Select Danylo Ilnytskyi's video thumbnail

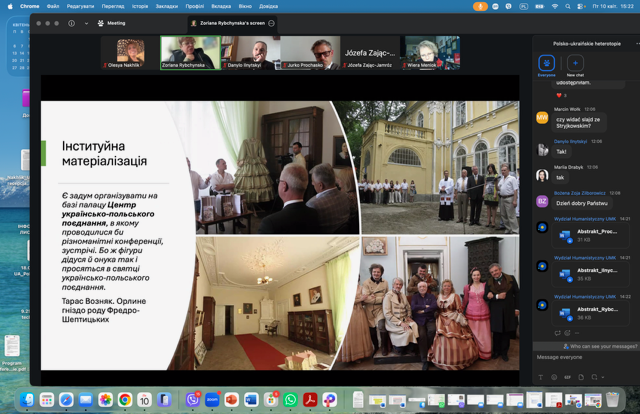250,52
